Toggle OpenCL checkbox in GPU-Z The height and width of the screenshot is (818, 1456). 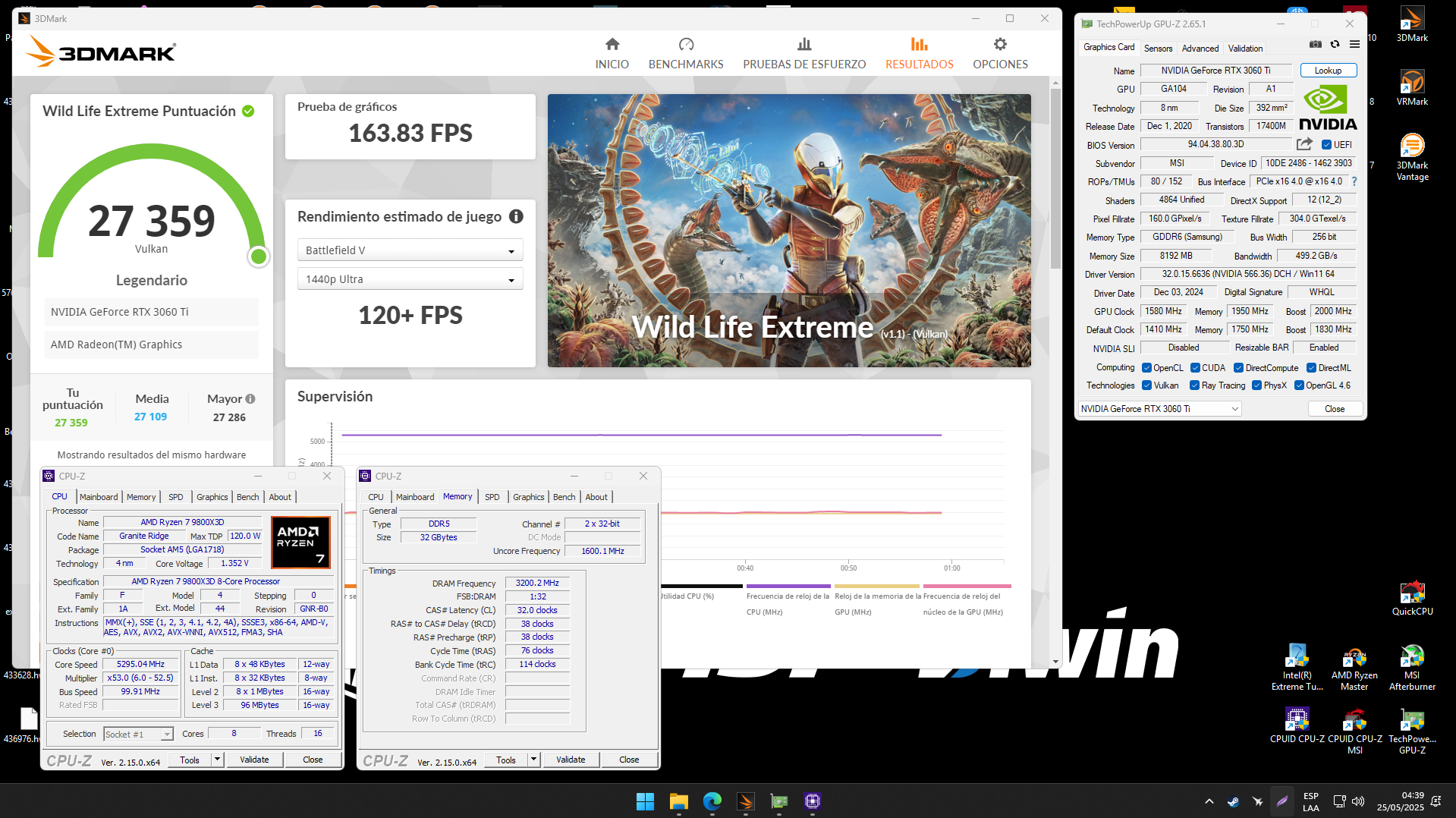pyautogui.click(x=1146, y=368)
